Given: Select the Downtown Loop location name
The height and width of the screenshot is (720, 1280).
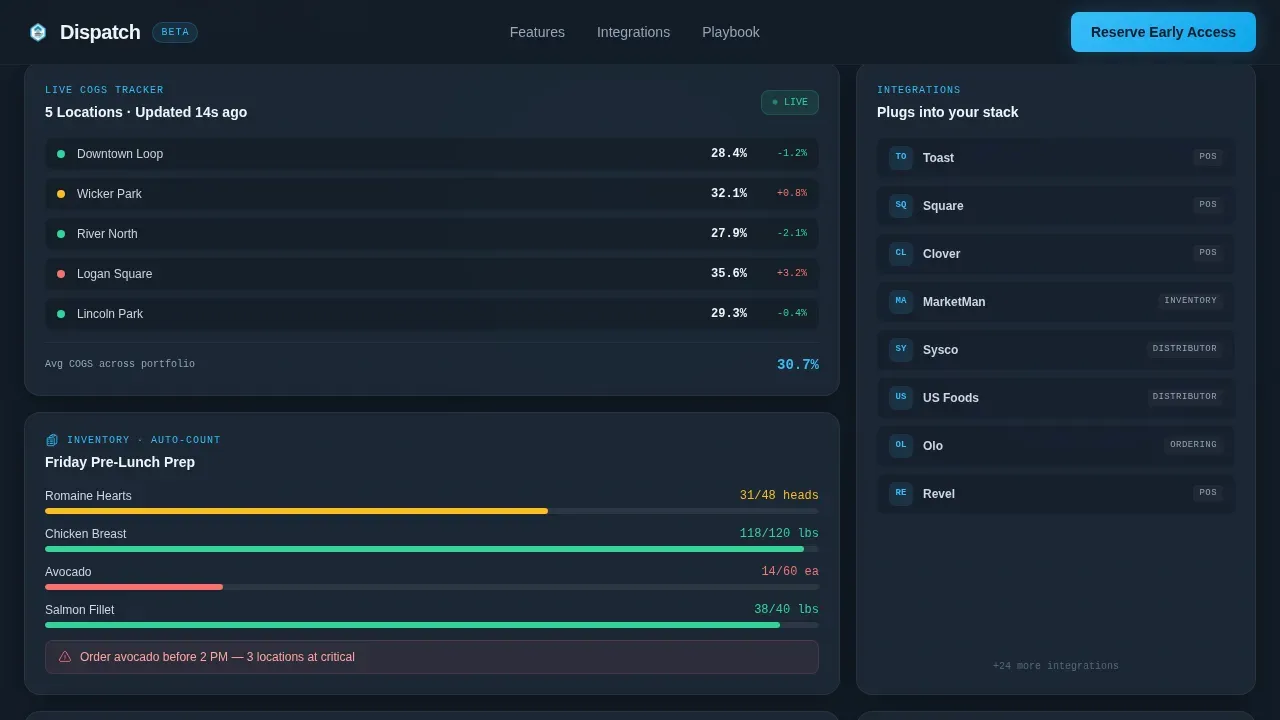Looking at the screenshot, I should click(120, 154).
